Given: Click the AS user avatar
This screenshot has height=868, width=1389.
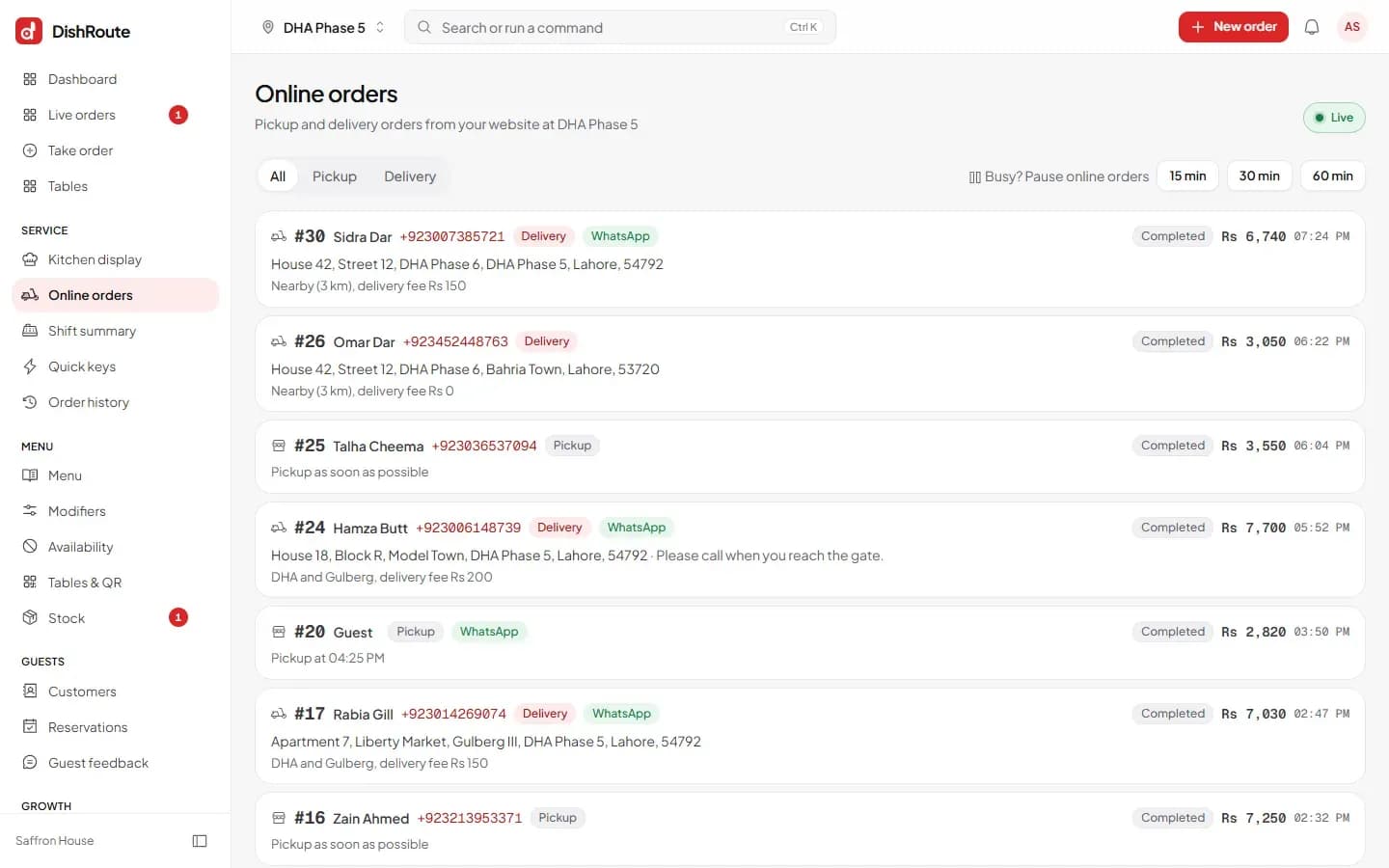Looking at the screenshot, I should point(1352,27).
